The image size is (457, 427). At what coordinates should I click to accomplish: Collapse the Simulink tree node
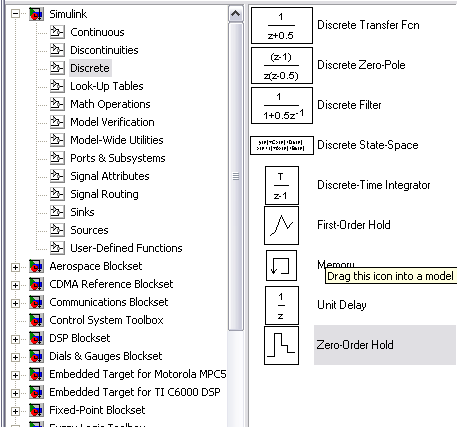click(x=15, y=14)
